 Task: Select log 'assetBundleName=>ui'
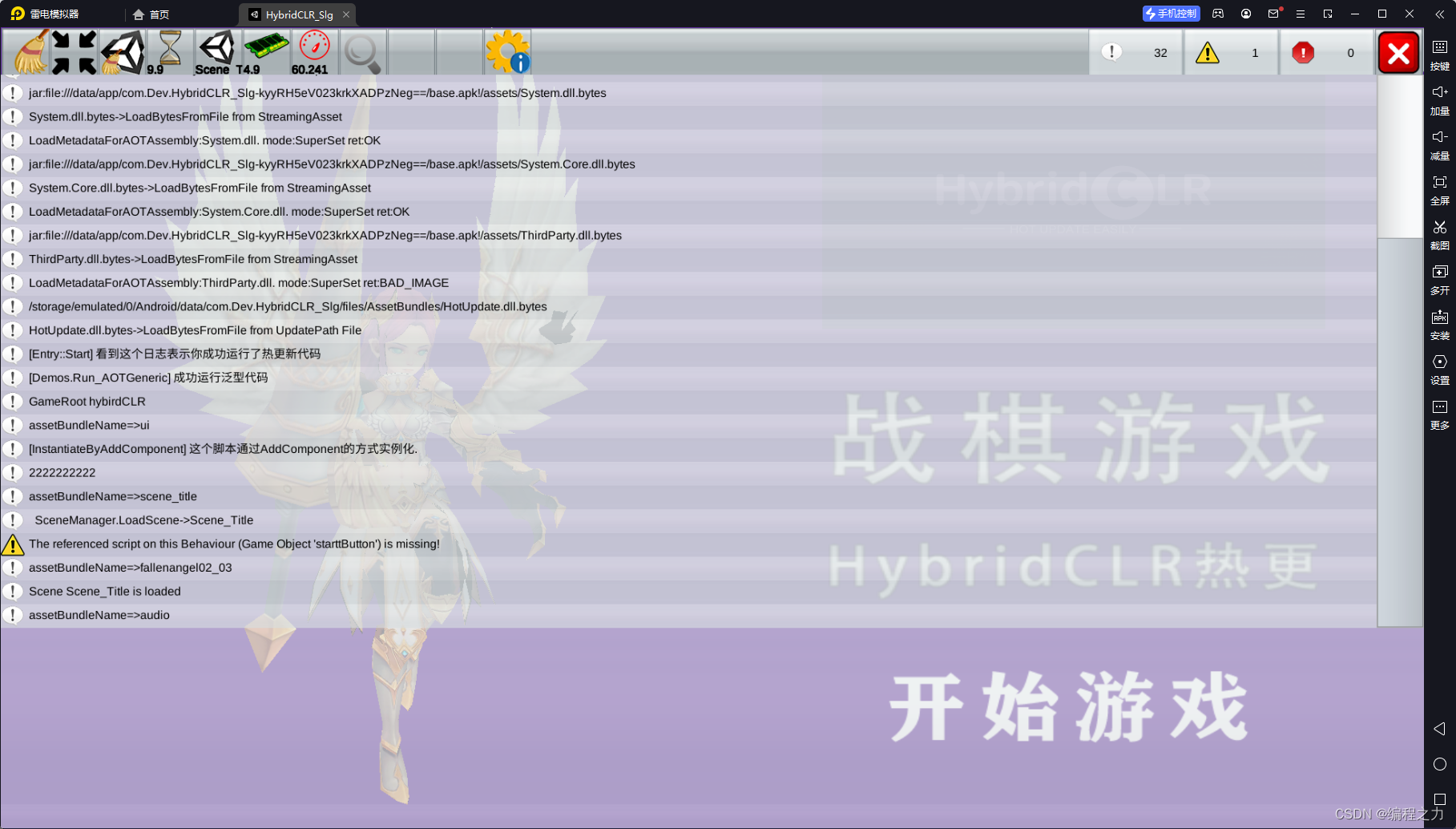coord(688,426)
